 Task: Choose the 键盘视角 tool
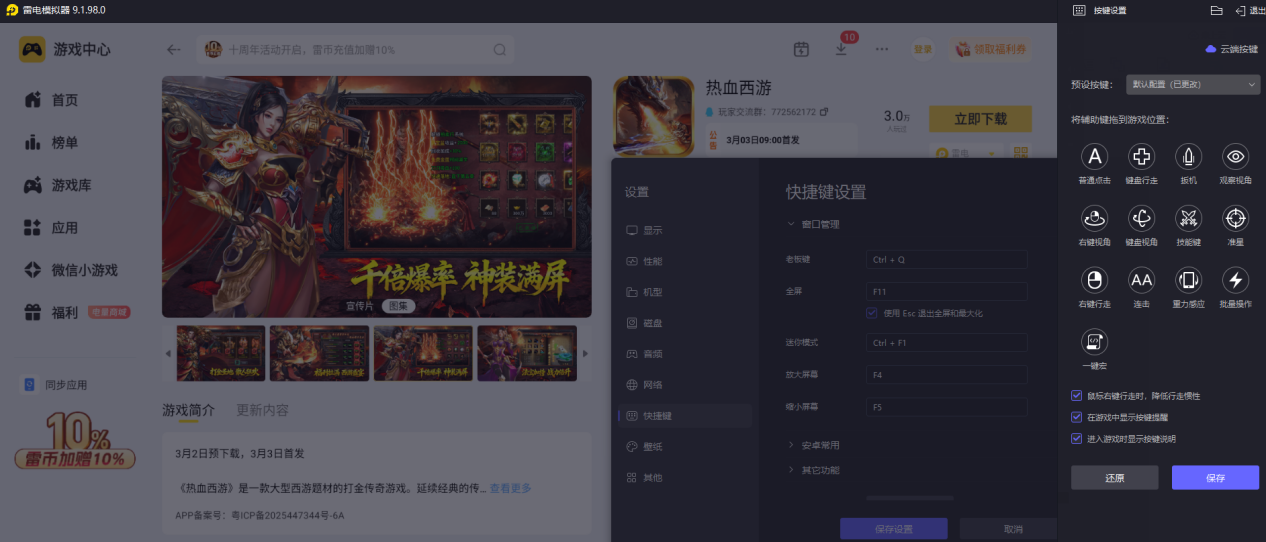[1142, 218]
